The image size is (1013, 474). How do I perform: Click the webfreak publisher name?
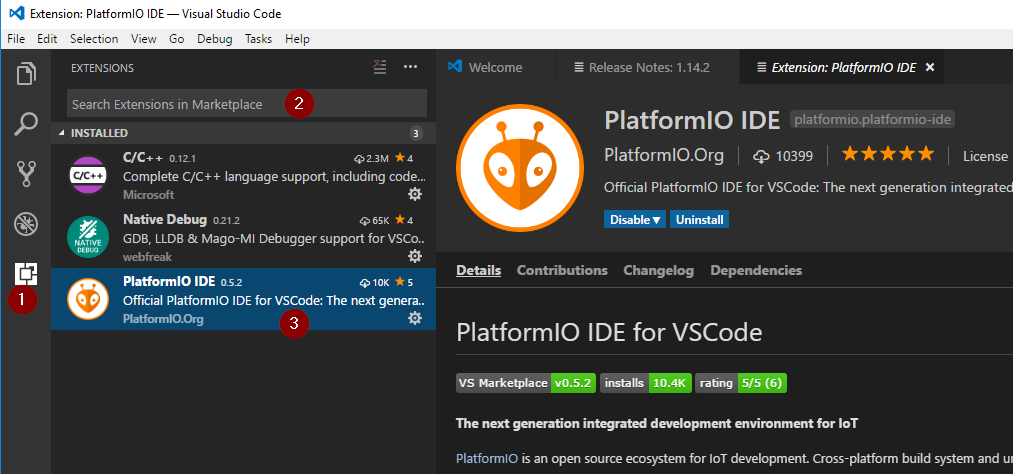coord(147,257)
